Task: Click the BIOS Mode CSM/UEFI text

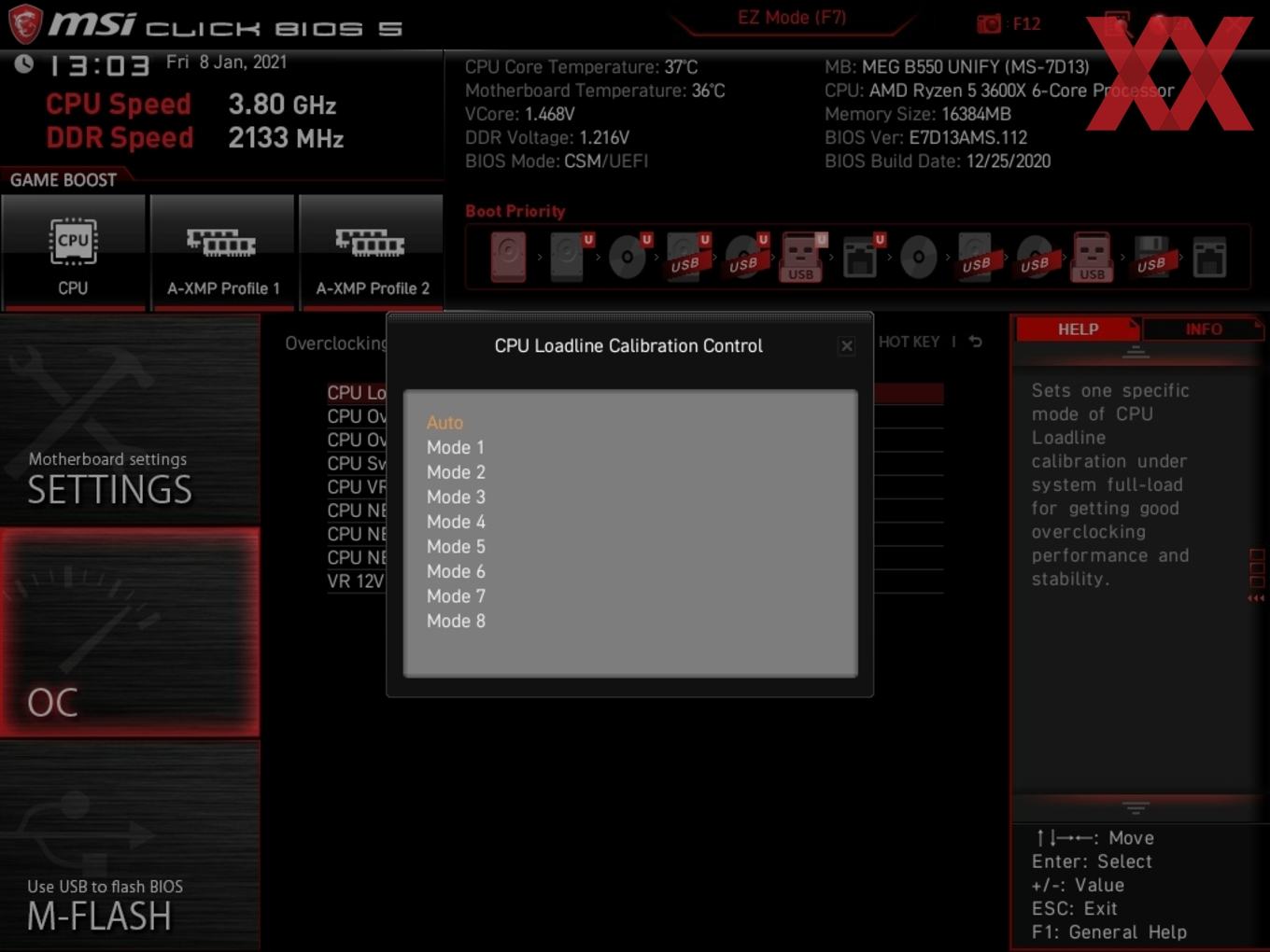Action: click(x=557, y=161)
